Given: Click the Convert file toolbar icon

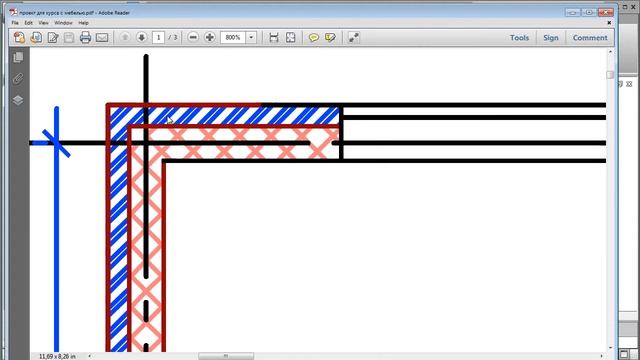Looking at the screenshot, I should [x=36, y=38].
